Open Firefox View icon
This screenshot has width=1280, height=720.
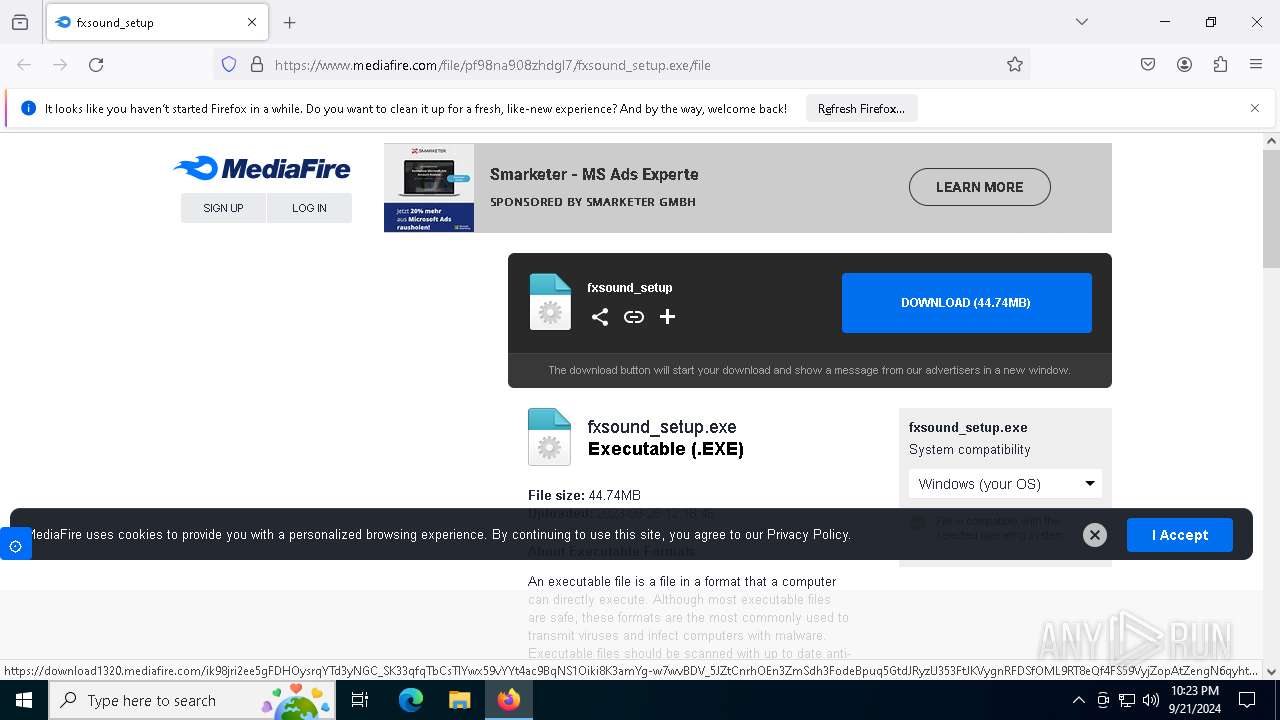point(20,22)
